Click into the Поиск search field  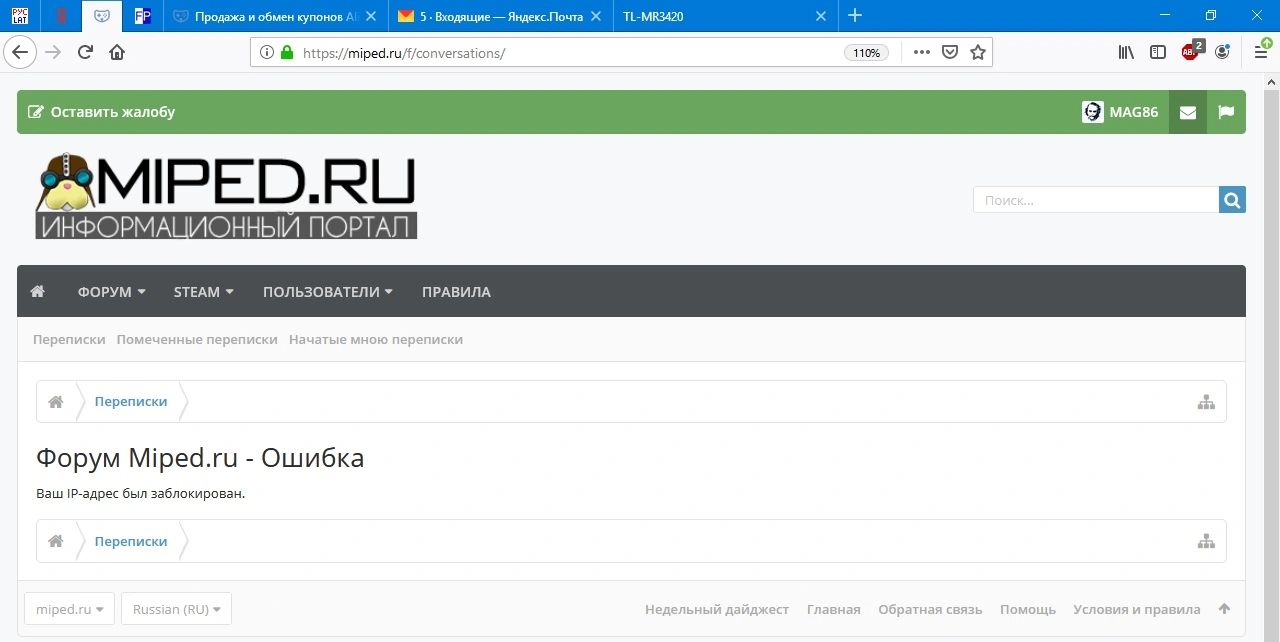[x=1096, y=200]
